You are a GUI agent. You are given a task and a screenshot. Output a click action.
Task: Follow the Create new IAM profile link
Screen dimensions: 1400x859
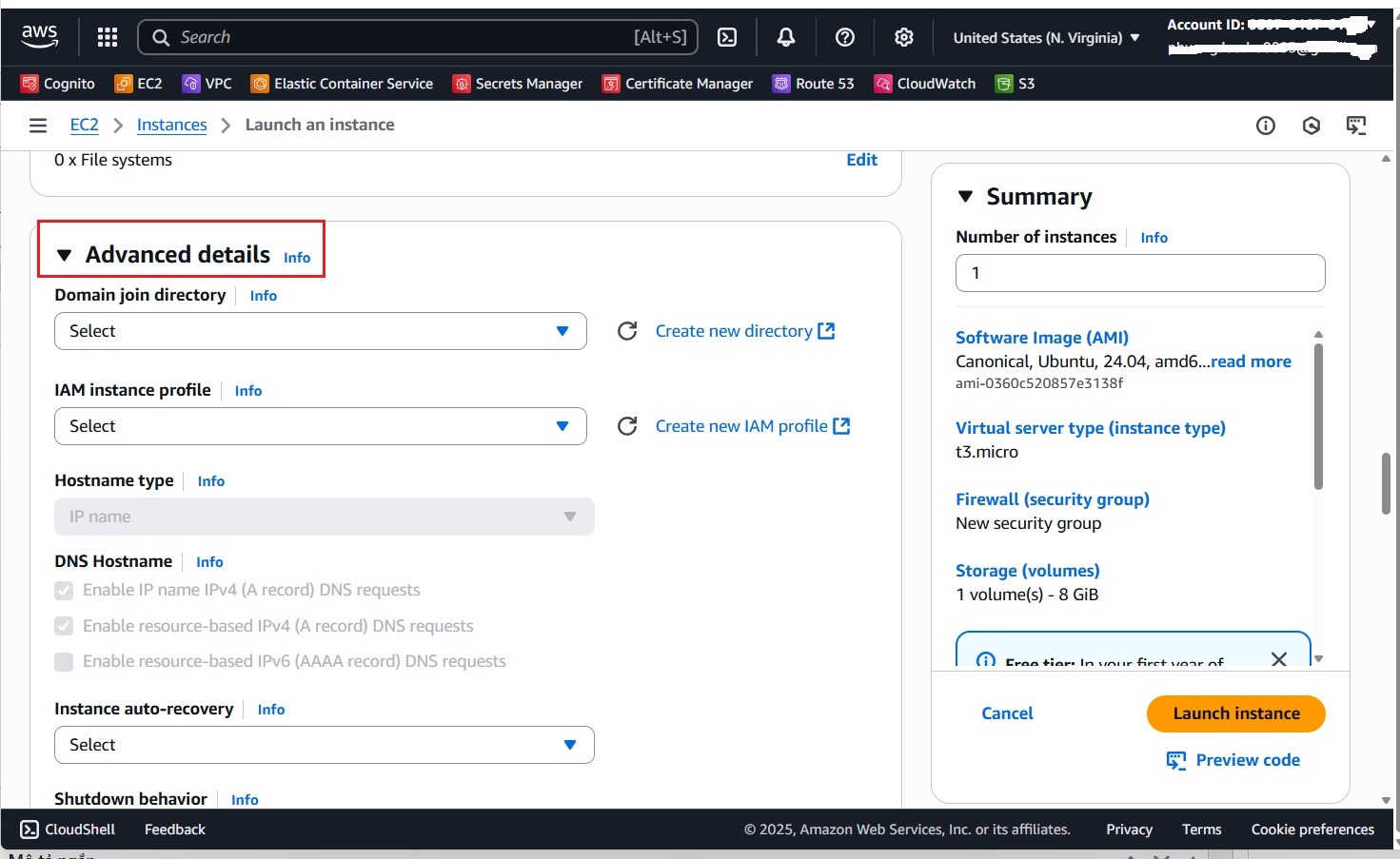(752, 425)
